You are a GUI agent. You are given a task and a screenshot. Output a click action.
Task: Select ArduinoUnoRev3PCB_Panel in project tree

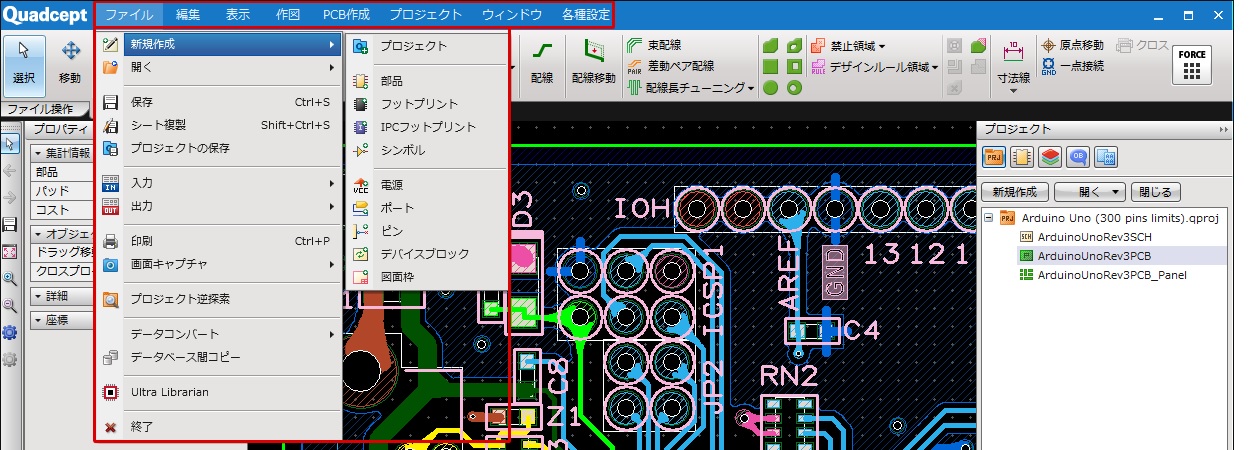1102,274
